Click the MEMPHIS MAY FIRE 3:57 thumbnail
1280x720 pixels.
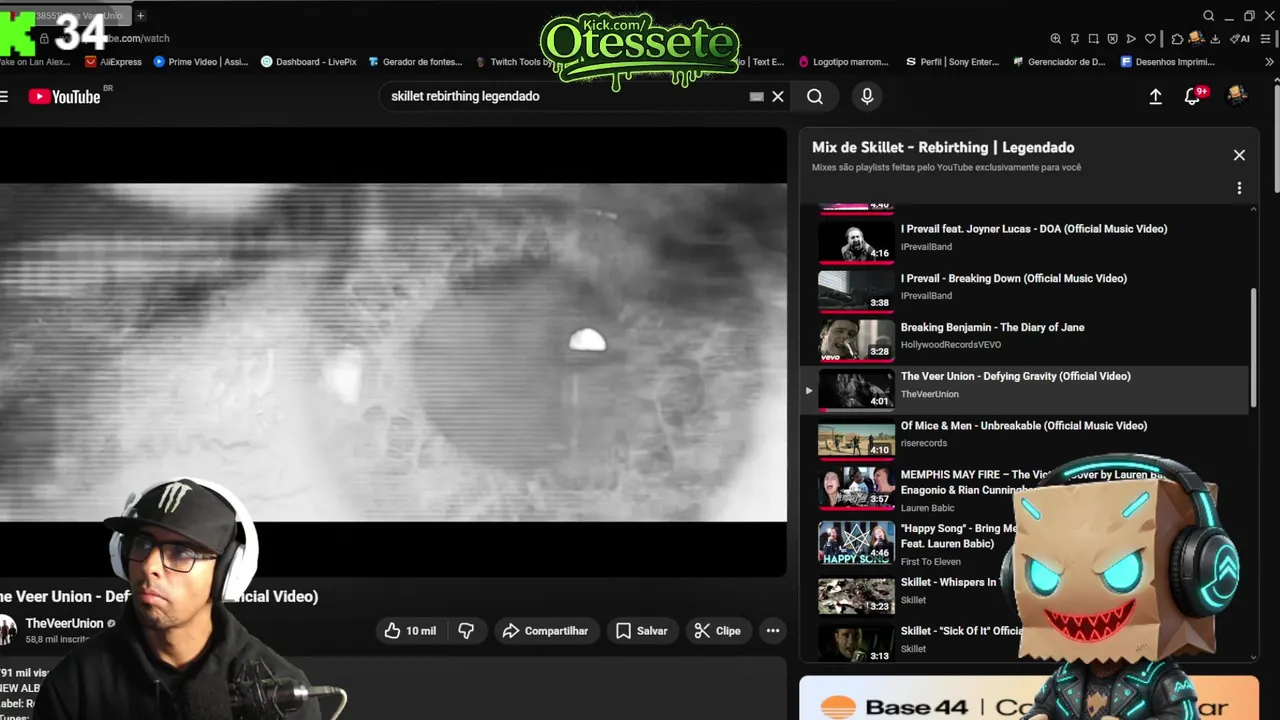(x=856, y=487)
